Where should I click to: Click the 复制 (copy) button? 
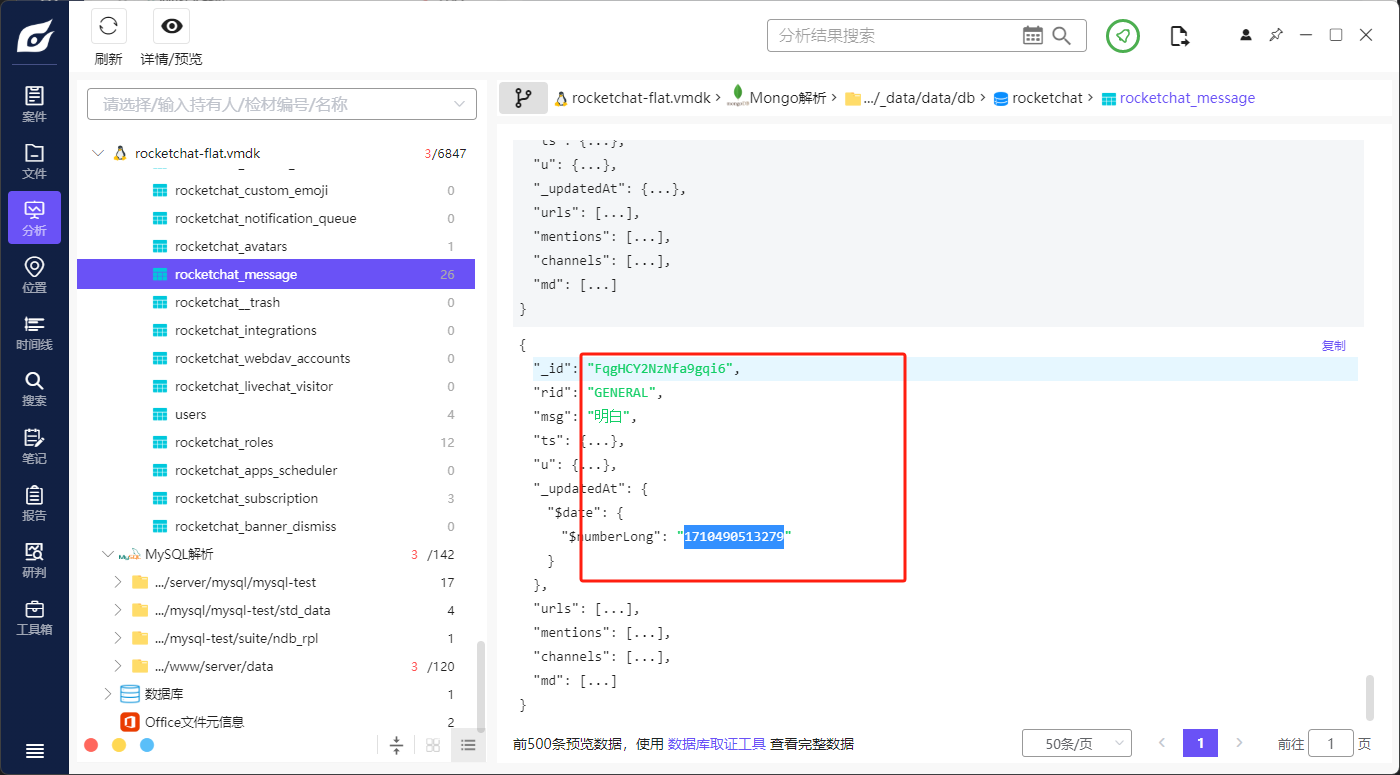[x=1333, y=346]
